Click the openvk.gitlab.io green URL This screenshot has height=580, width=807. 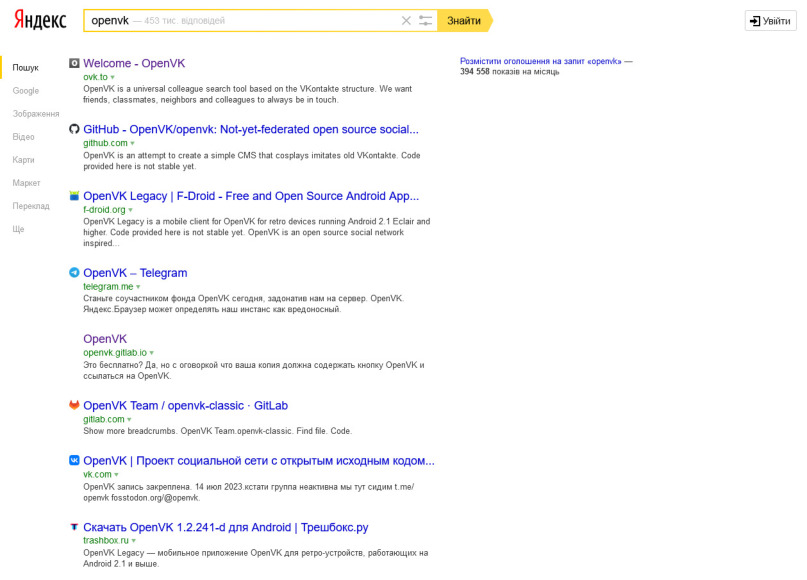[x=115, y=353]
